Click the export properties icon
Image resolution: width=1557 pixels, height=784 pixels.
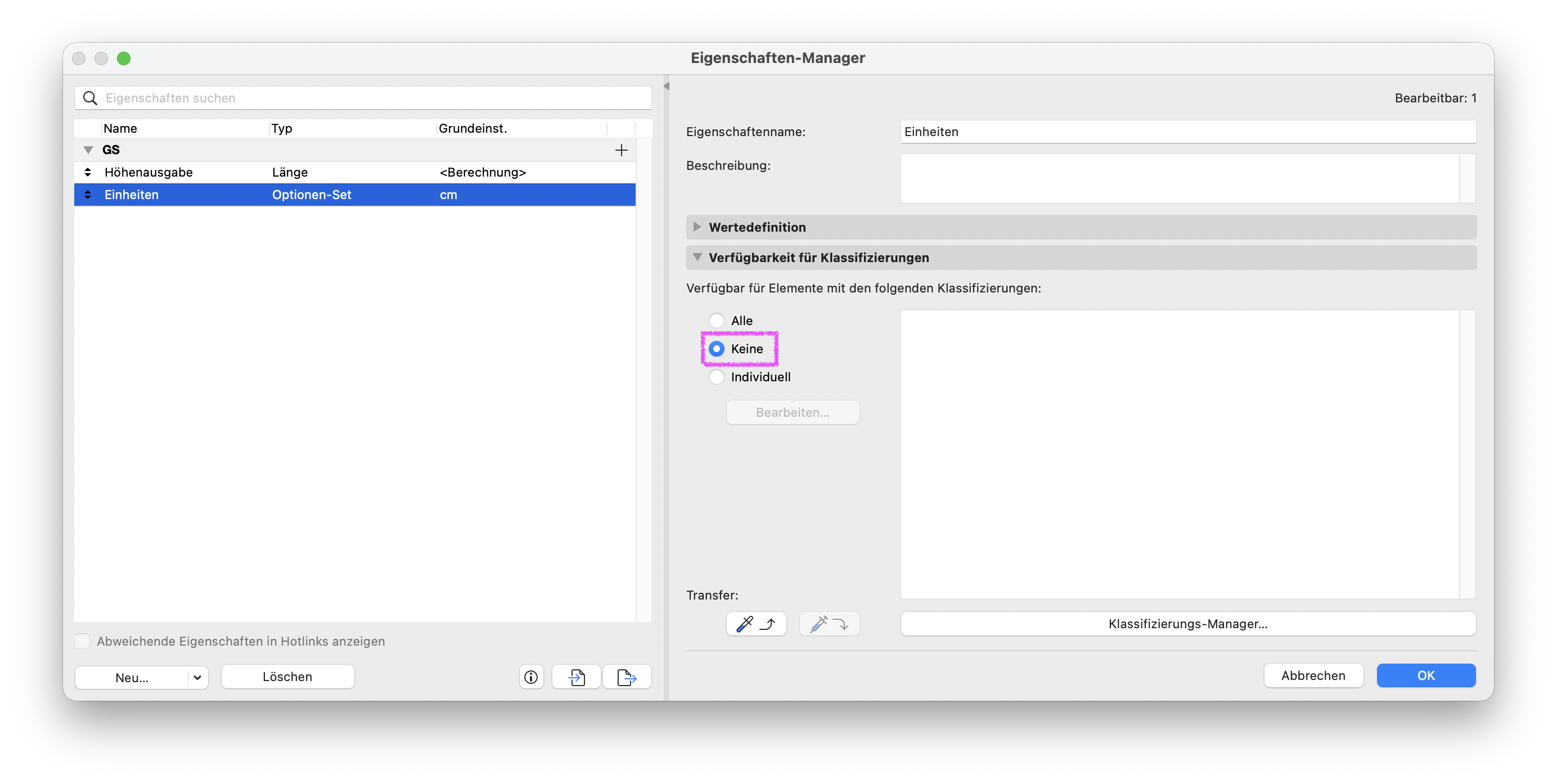point(627,677)
